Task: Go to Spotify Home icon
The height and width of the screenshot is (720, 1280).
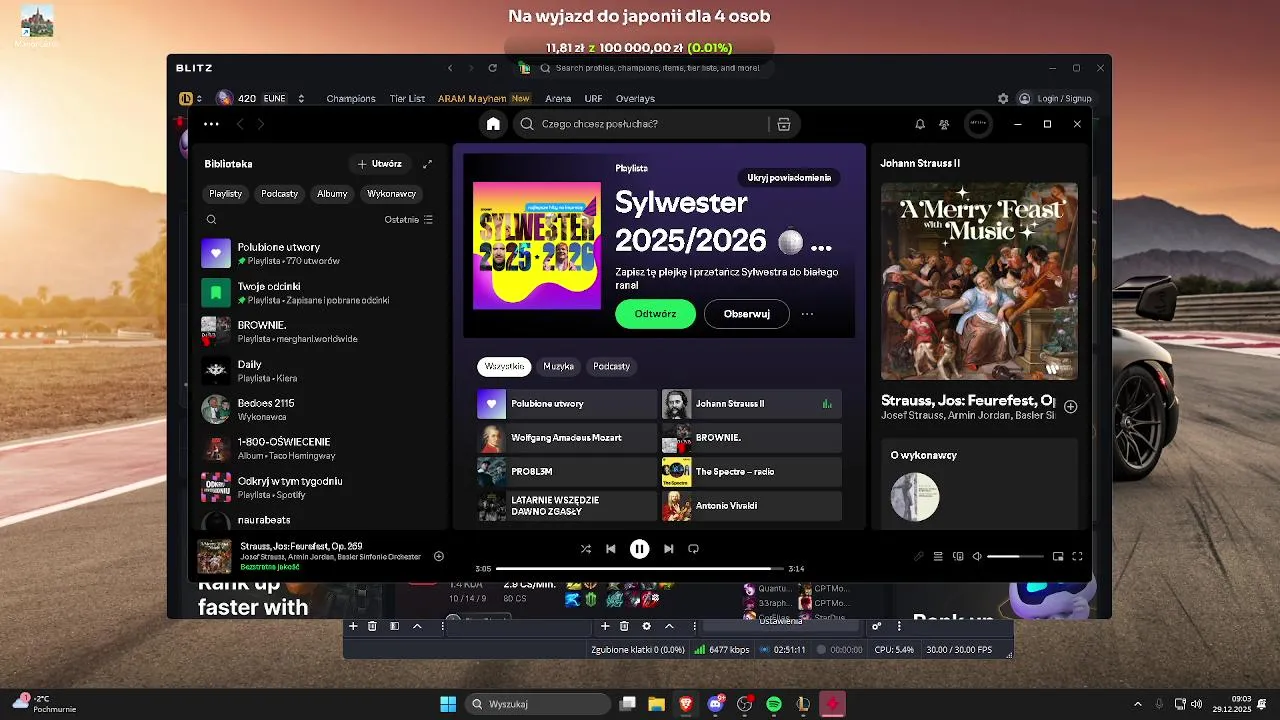Action: (493, 124)
